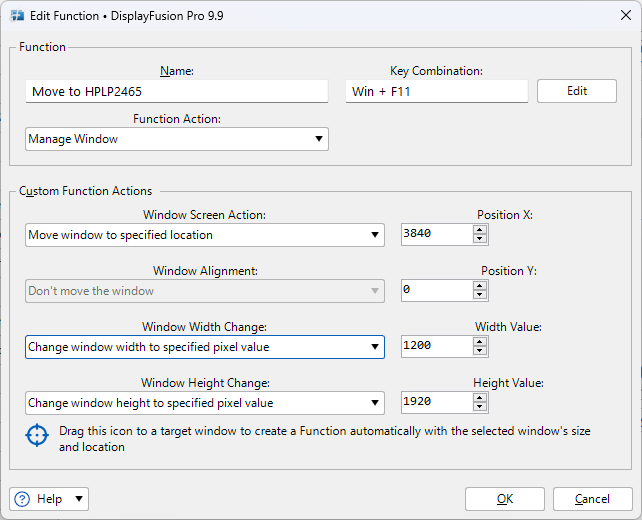The width and height of the screenshot is (642, 520).
Task: Open the Help button dropdown arrow
Action: pyautogui.click(x=79, y=499)
